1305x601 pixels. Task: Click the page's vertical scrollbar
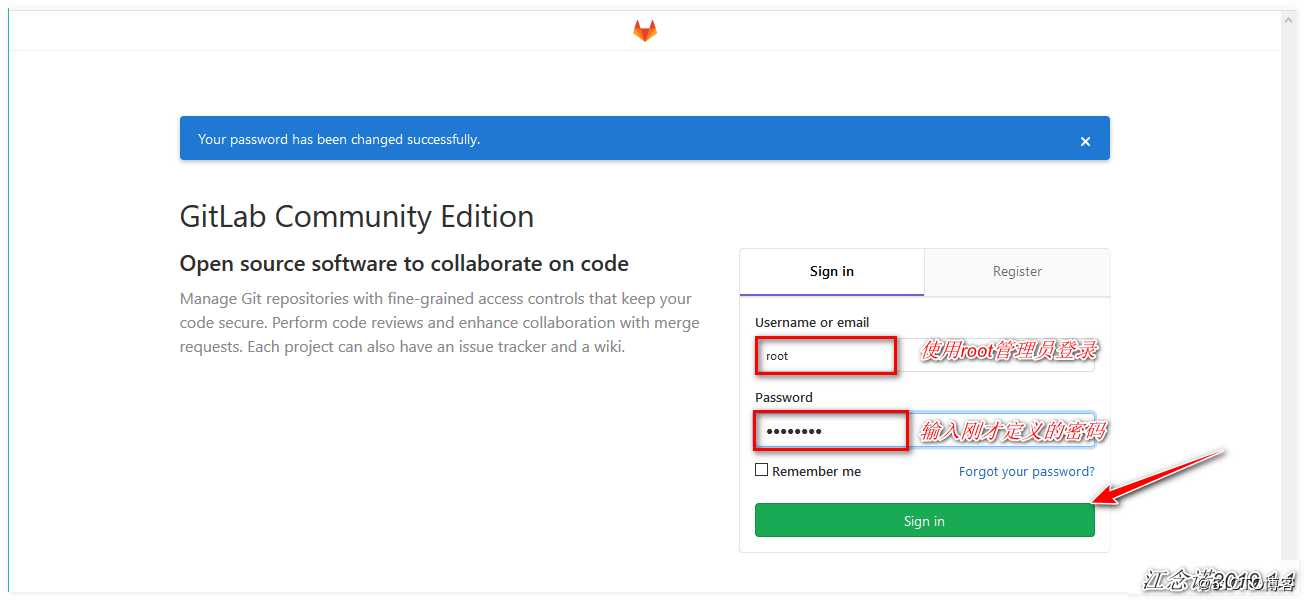pos(1291,285)
